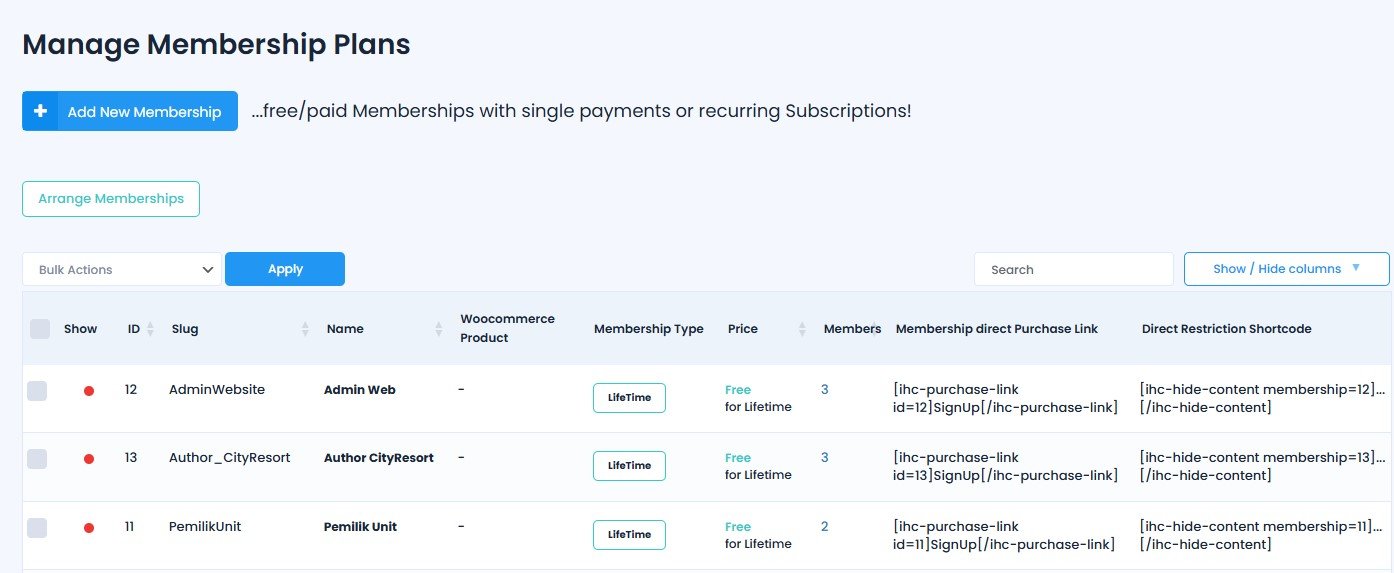
Task: Sort table by Slug column arrows
Action: (x=305, y=329)
